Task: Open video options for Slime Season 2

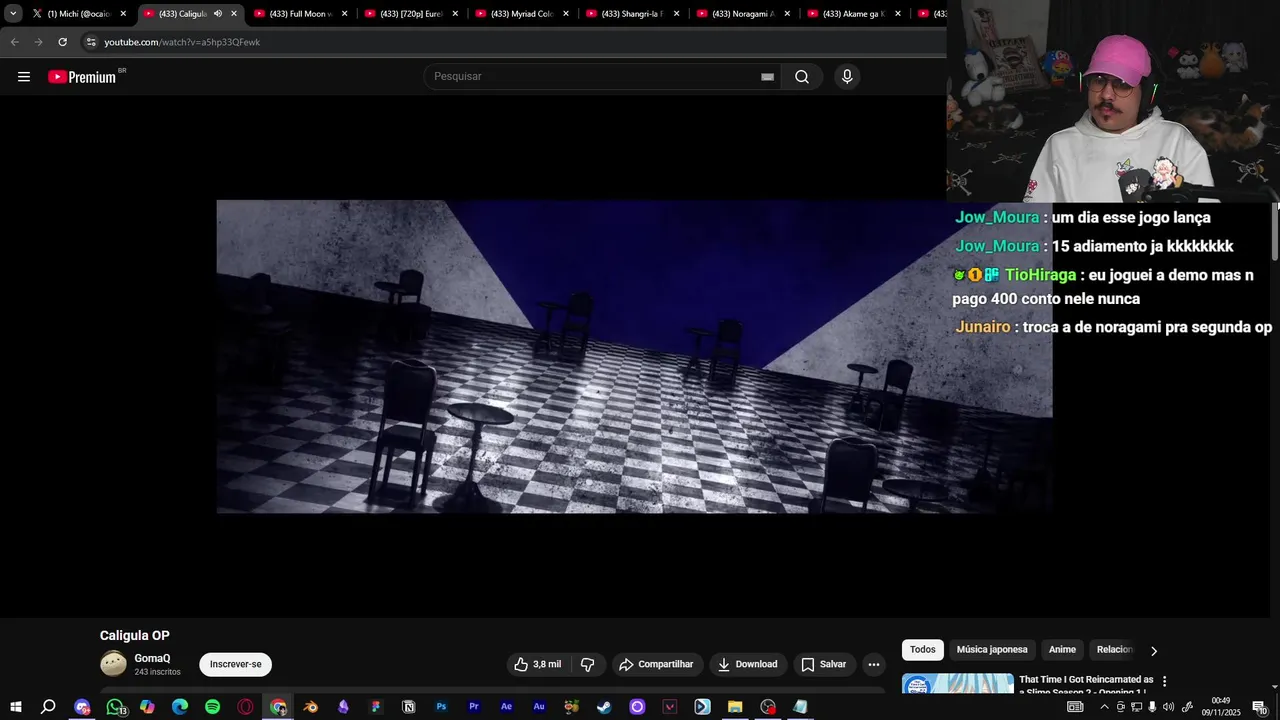Action: (x=1164, y=681)
